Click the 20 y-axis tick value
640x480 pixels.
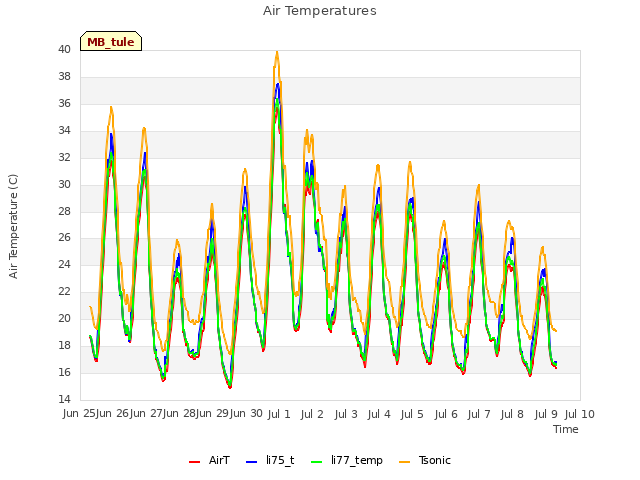point(64,318)
